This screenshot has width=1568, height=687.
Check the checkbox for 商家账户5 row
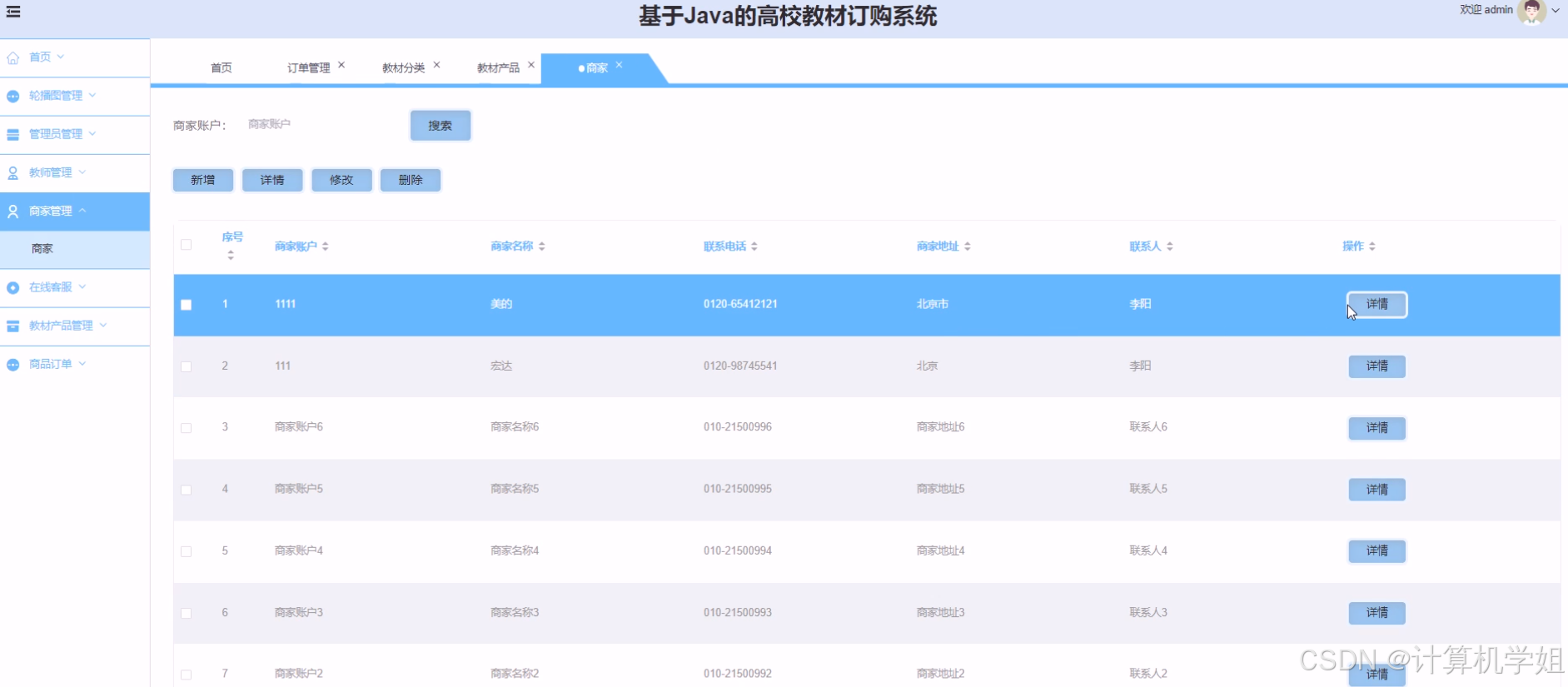coord(187,490)
